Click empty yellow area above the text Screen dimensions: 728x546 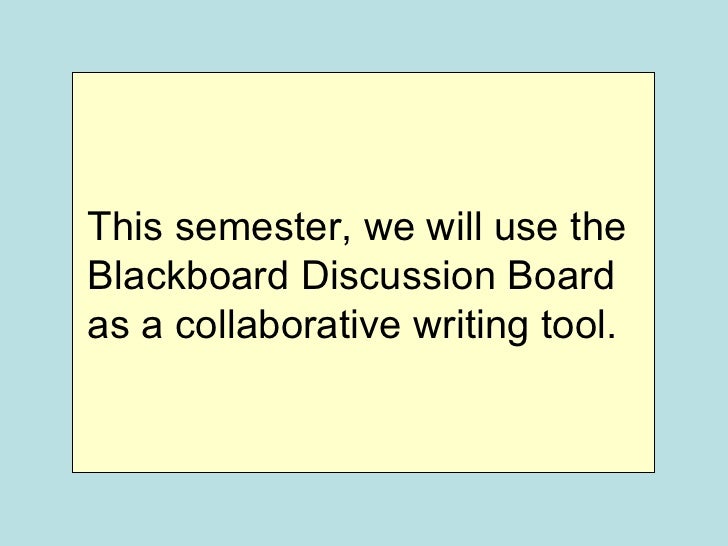pos(363,139)
